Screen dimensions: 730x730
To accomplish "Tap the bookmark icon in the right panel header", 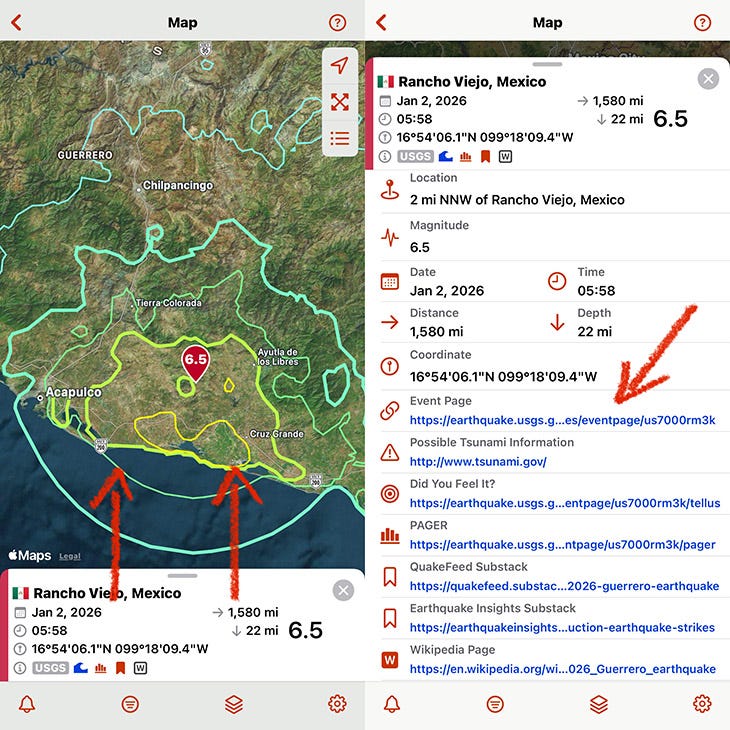I will coord(486,156).
